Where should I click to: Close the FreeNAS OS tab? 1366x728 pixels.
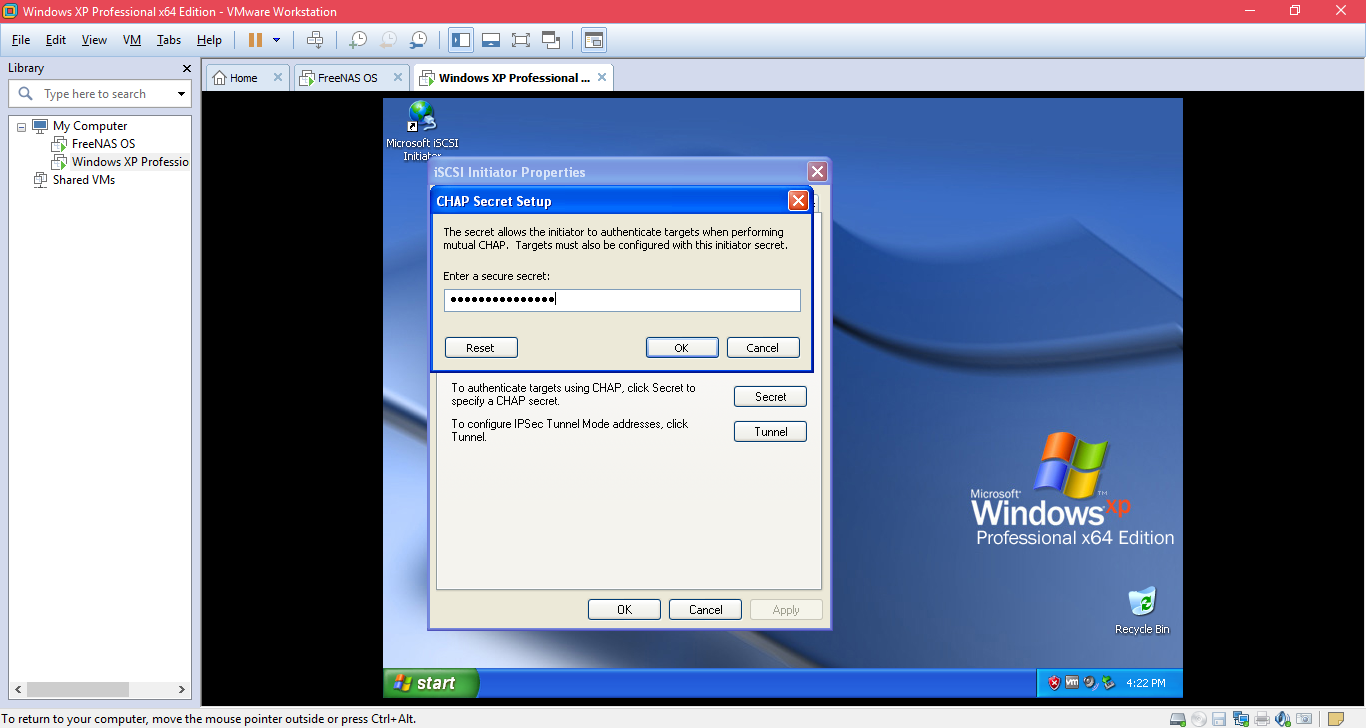click(397, 77)
